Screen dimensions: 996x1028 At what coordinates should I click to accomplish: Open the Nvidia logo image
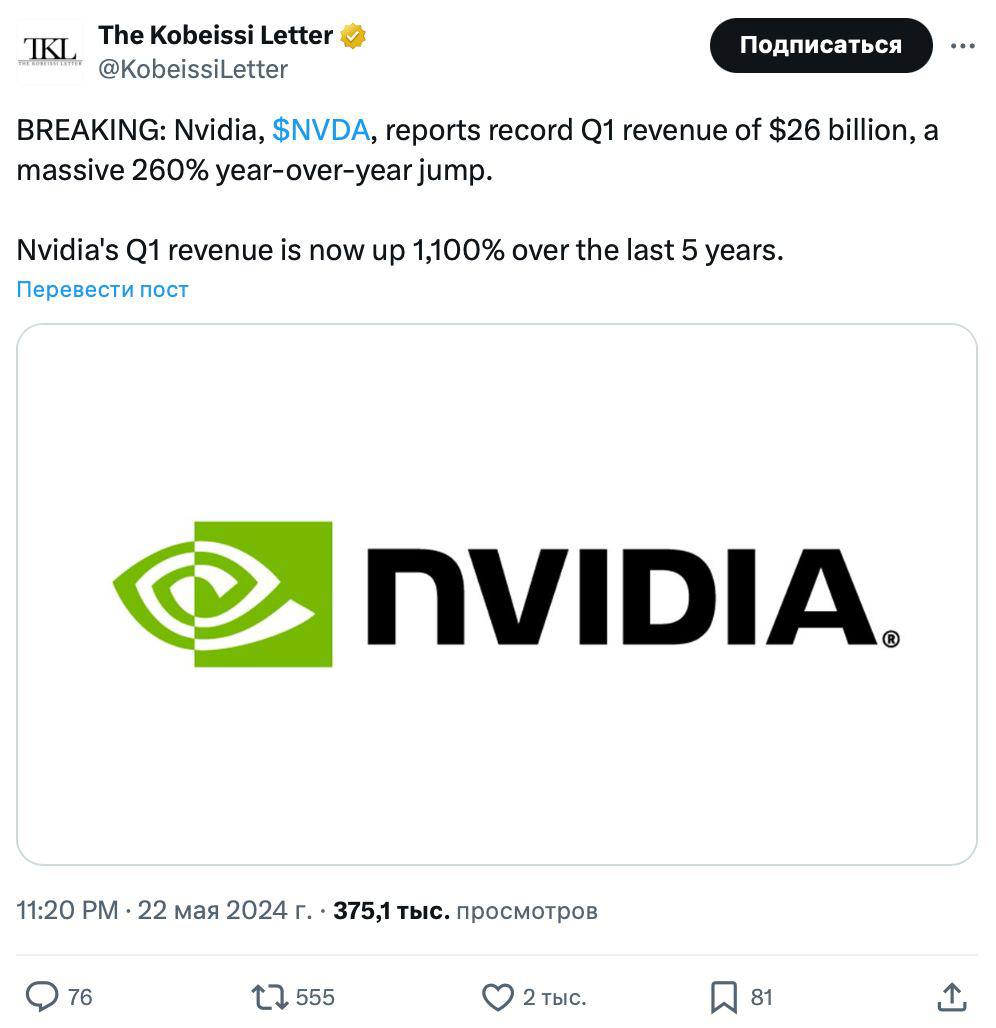497,594
